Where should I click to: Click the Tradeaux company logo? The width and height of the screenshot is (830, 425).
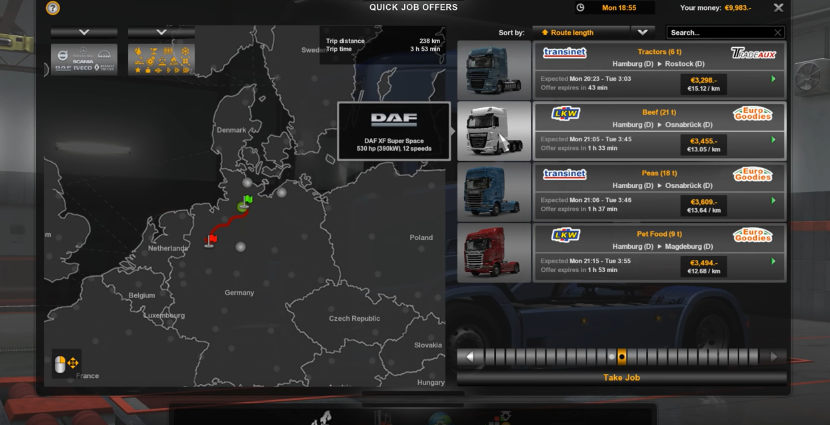click(752, 53)
